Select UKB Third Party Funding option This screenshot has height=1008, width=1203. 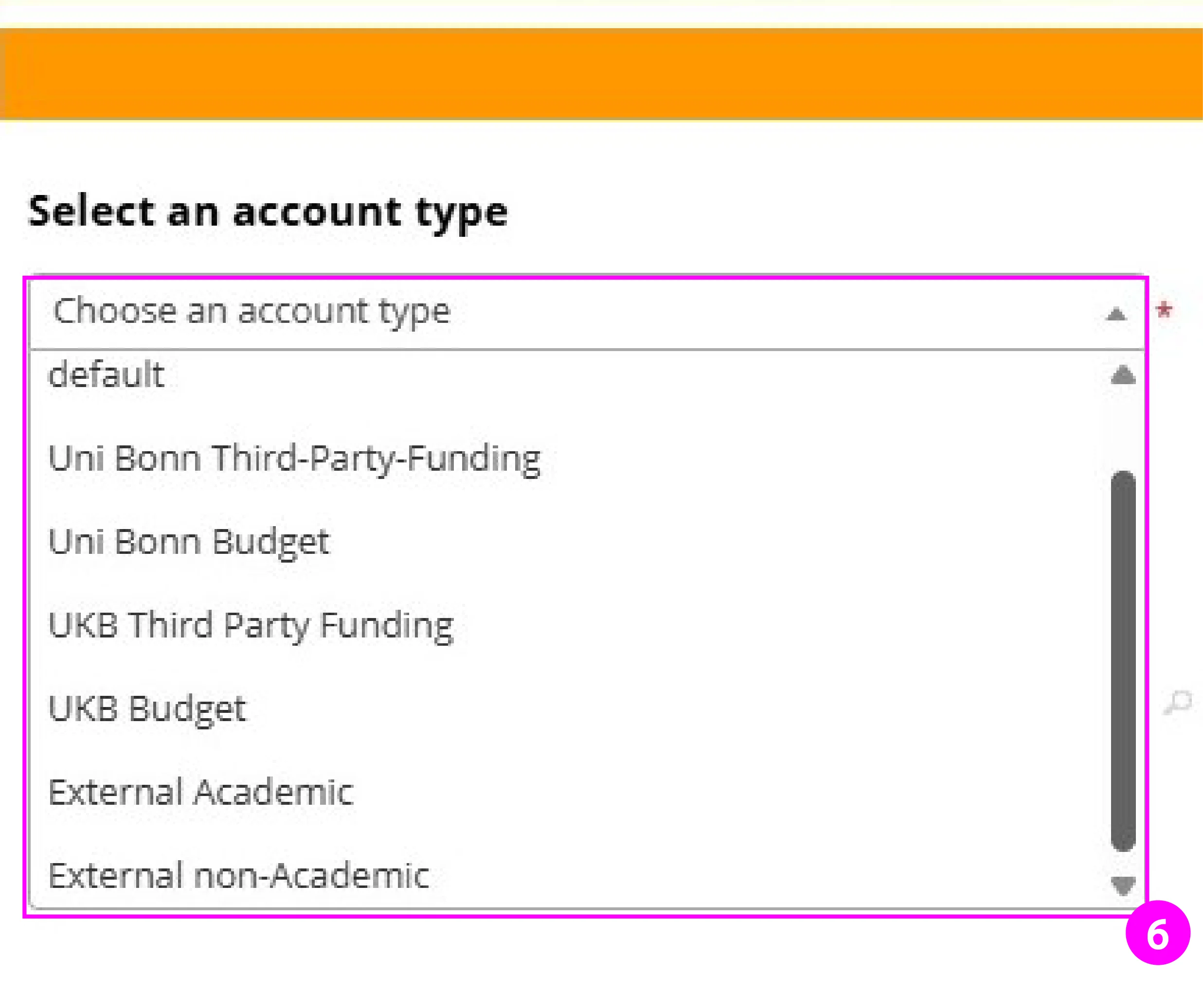coord(251,625)
